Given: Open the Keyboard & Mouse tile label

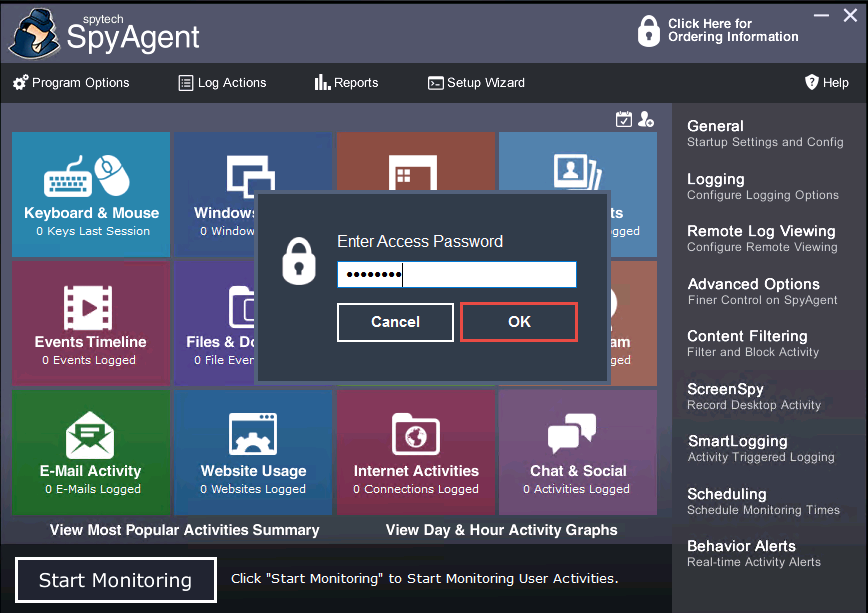Looking at the screenshot, I should [91, 213].
